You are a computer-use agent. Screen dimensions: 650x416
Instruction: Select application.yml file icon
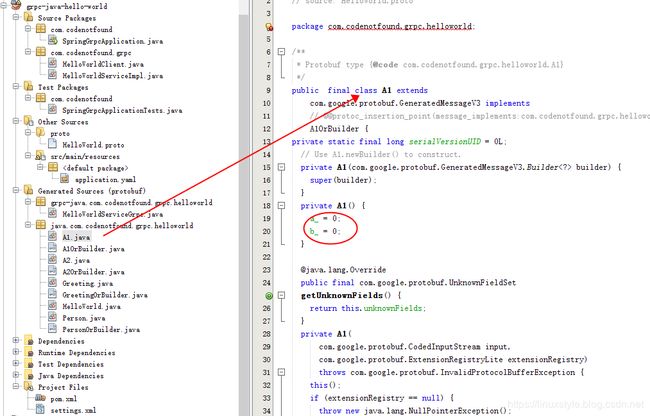pyautogui.click(x=65, y=179)
